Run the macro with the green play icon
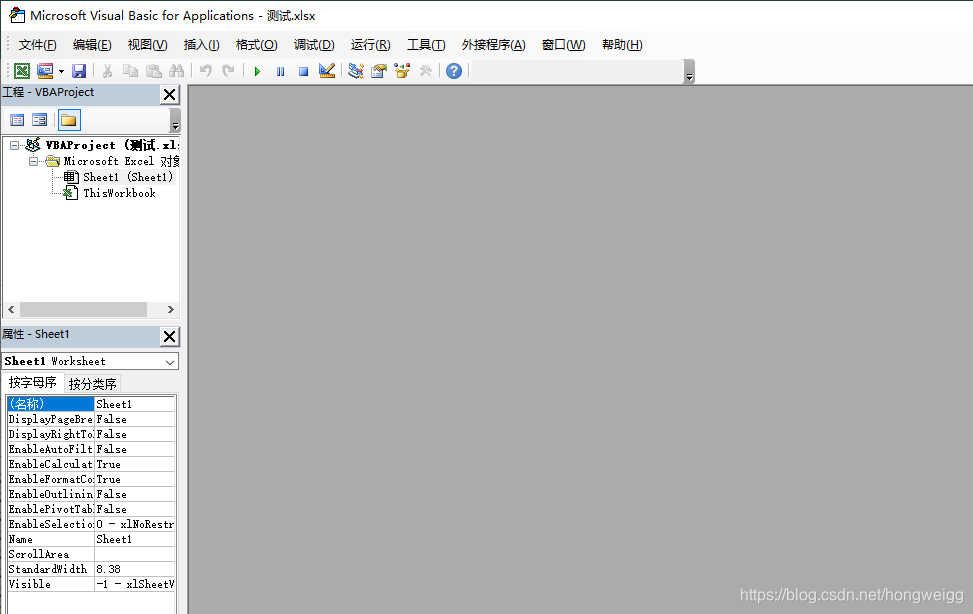Viewport: 973px width, 614px height. click(x=257, y=71)
